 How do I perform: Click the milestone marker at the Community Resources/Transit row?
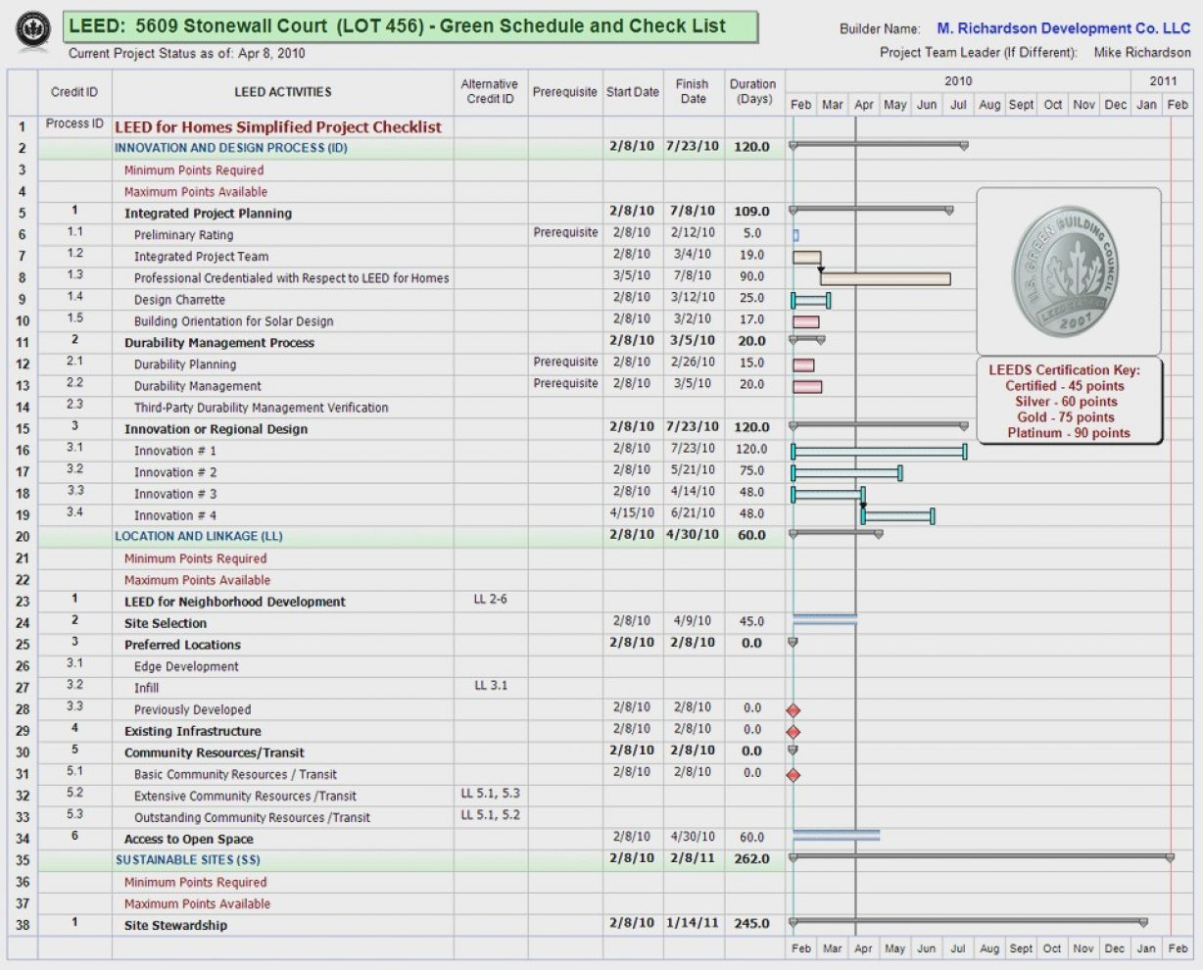tap(791, 750)
